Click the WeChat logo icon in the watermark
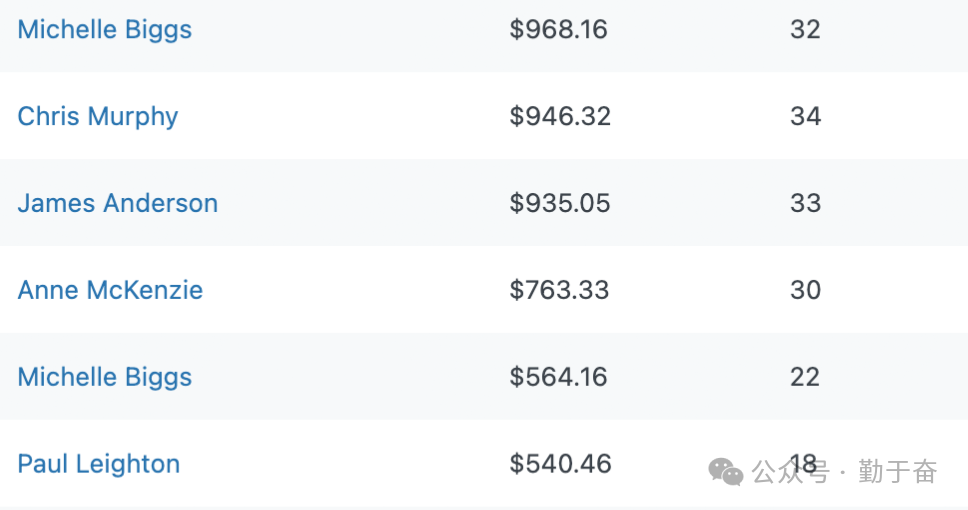The width and height of the screenshot is (968, 510). point(726,471)
